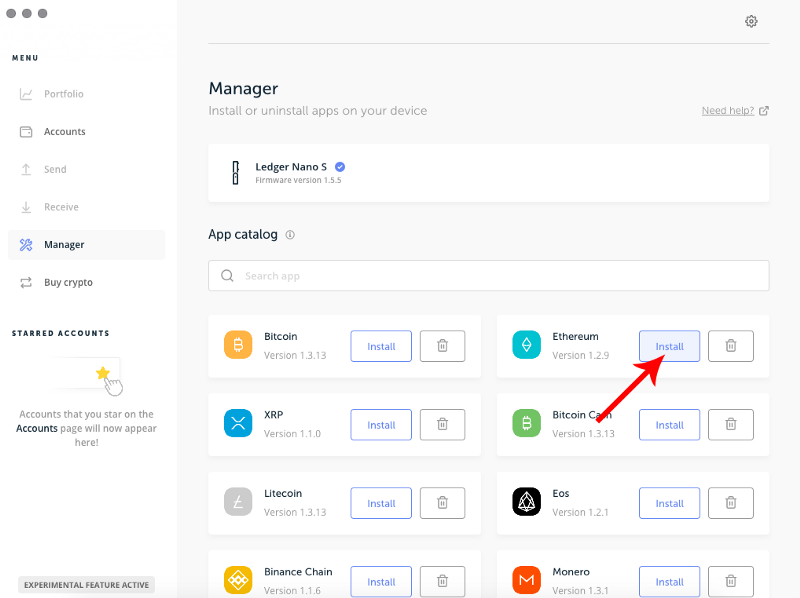Click the Need help? link
The width and height of the screenshot is (800, 598).
click(728, 111)
